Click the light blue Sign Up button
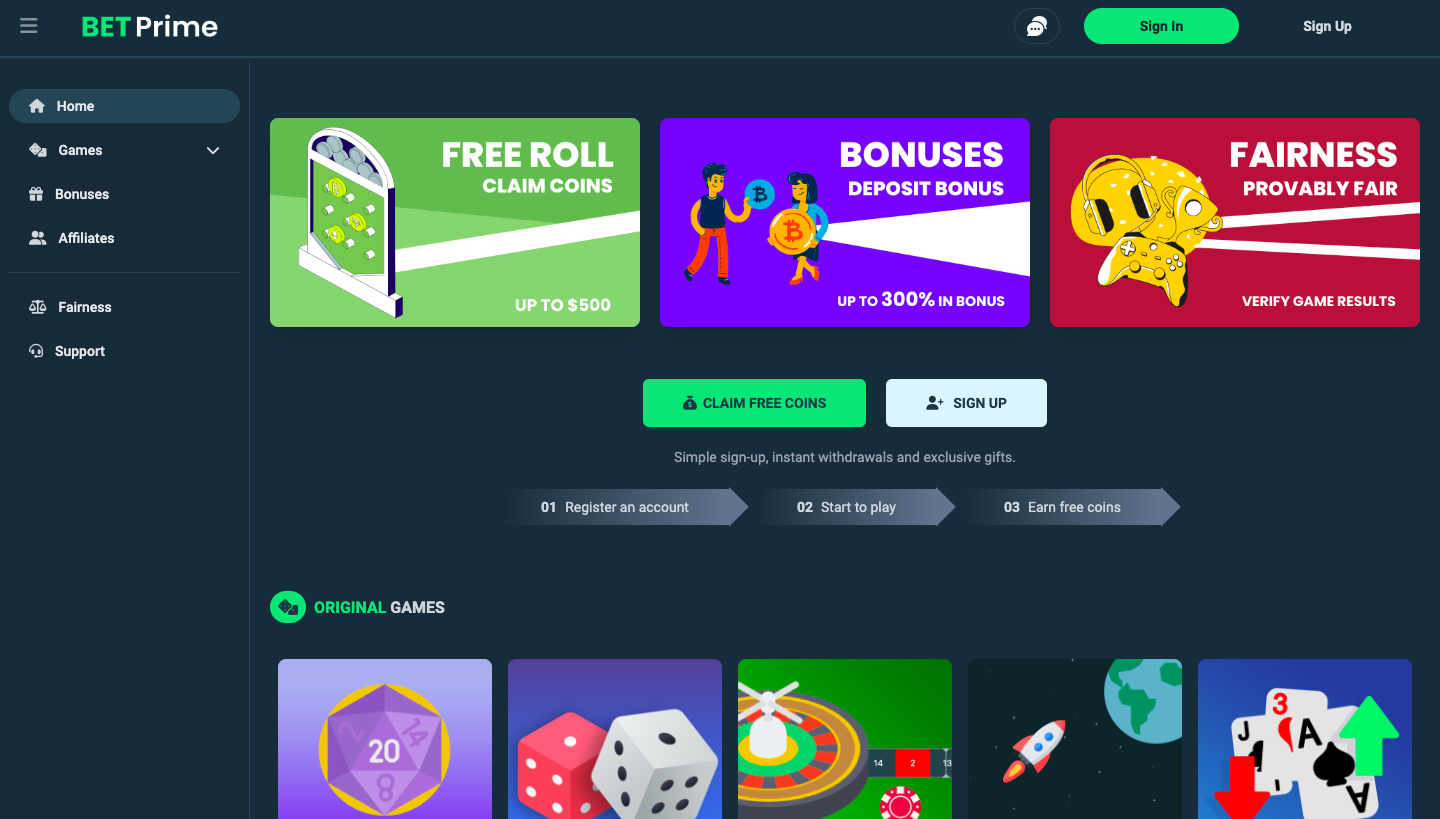The width and height of the screenshot is (1440, 819). pos(966,403)
